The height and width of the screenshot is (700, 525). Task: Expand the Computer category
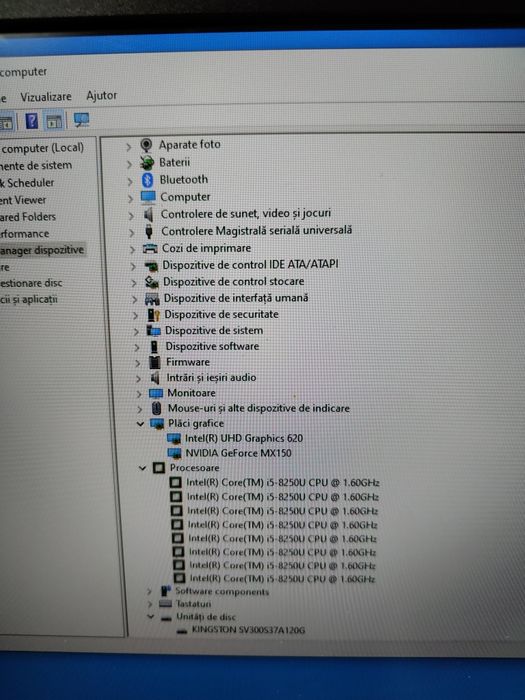click(130, 199)
